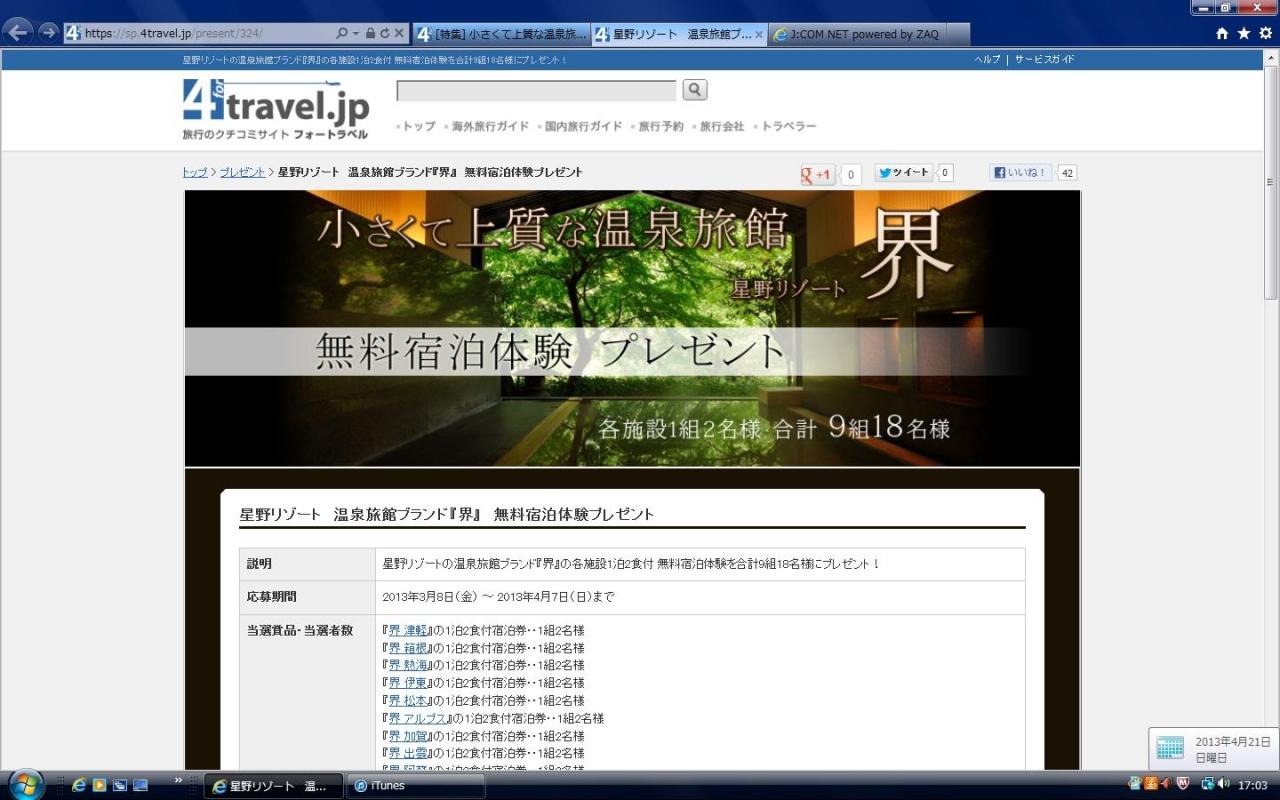Open the トラベラー navigation item

click(789, 126)
